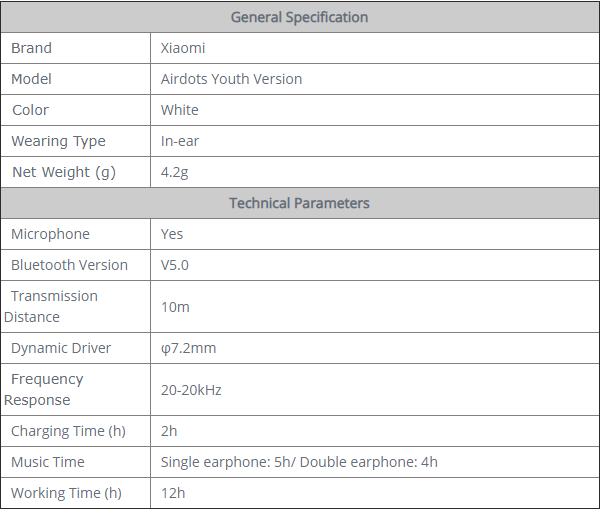Click the Microphone label
601x510 pixels.
coord(50,234)
